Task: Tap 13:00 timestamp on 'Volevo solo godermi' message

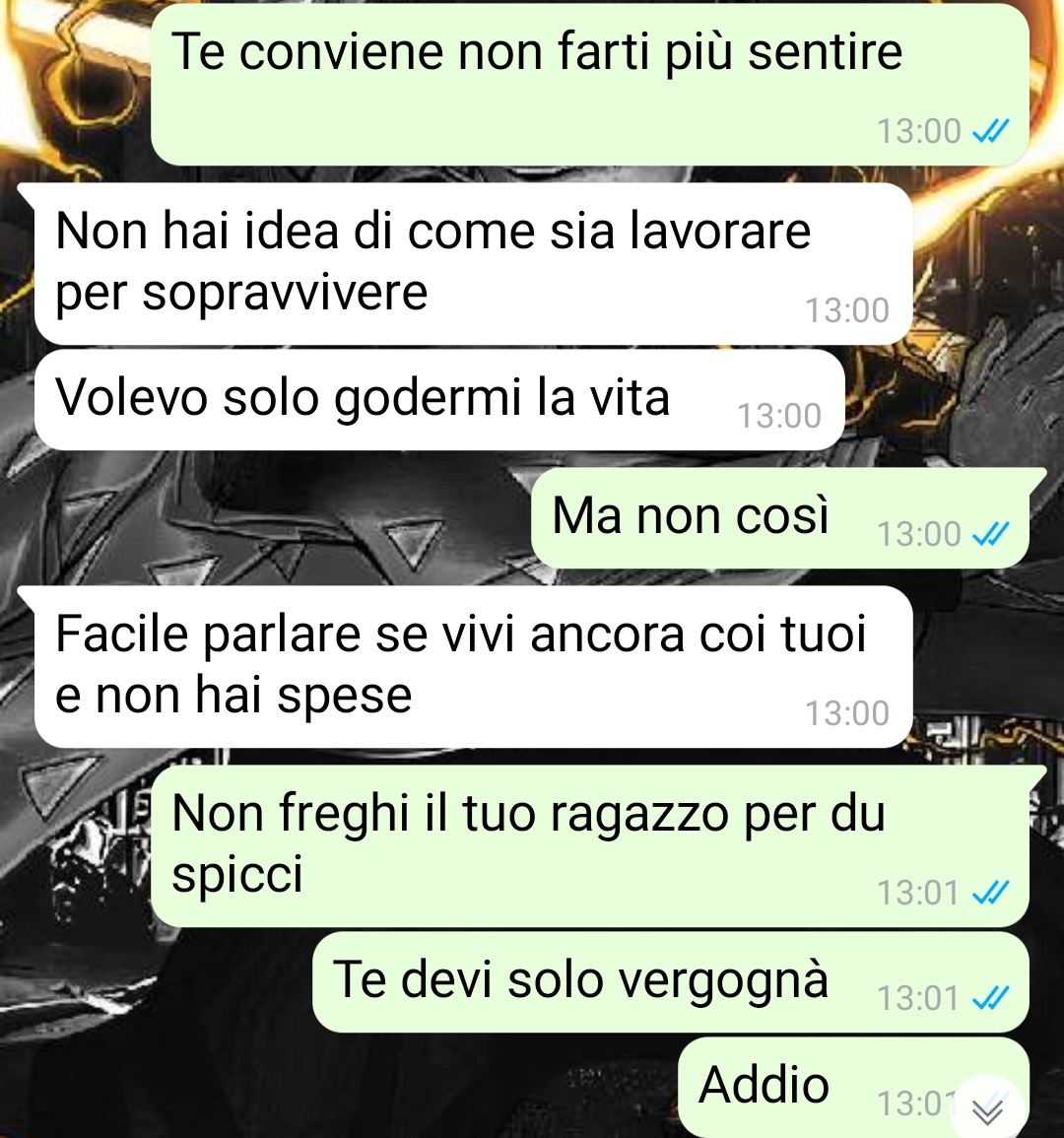Action: [x=778, y=416]
